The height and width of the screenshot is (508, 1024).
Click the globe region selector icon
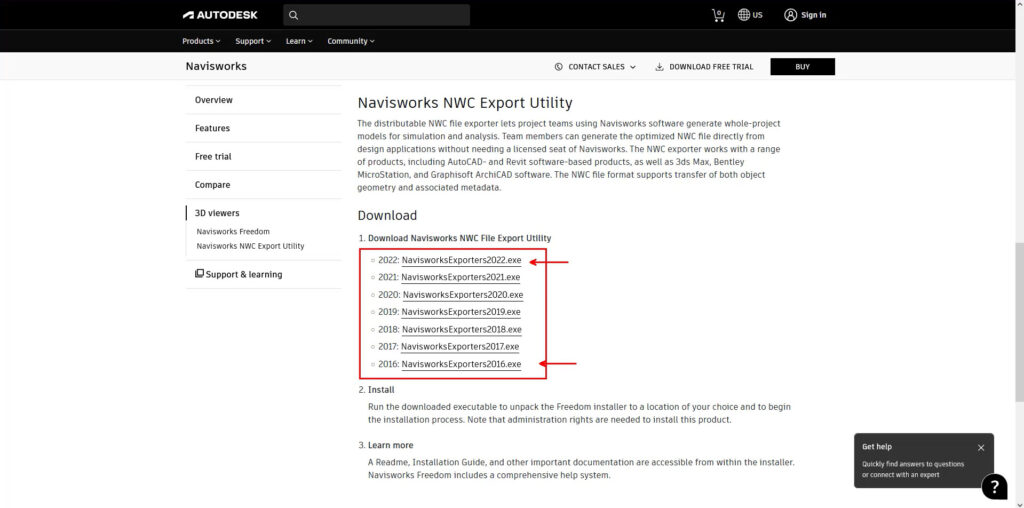point(744,15)
